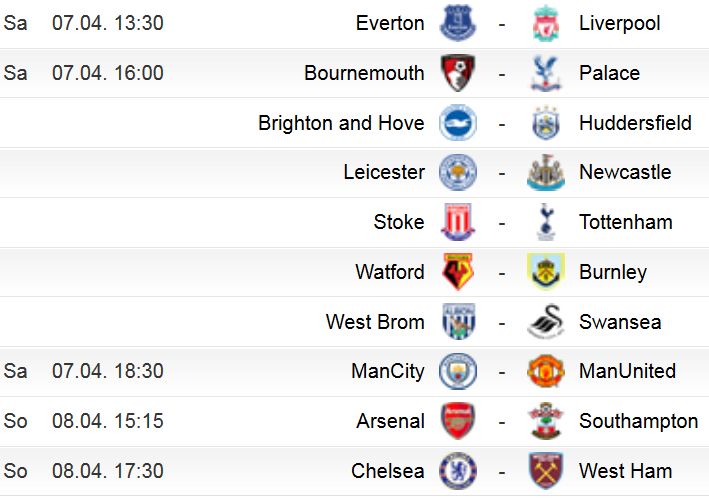
Task: Select the Chelsea lion crest
Action: pyautogui.click(x=458, y=471)
